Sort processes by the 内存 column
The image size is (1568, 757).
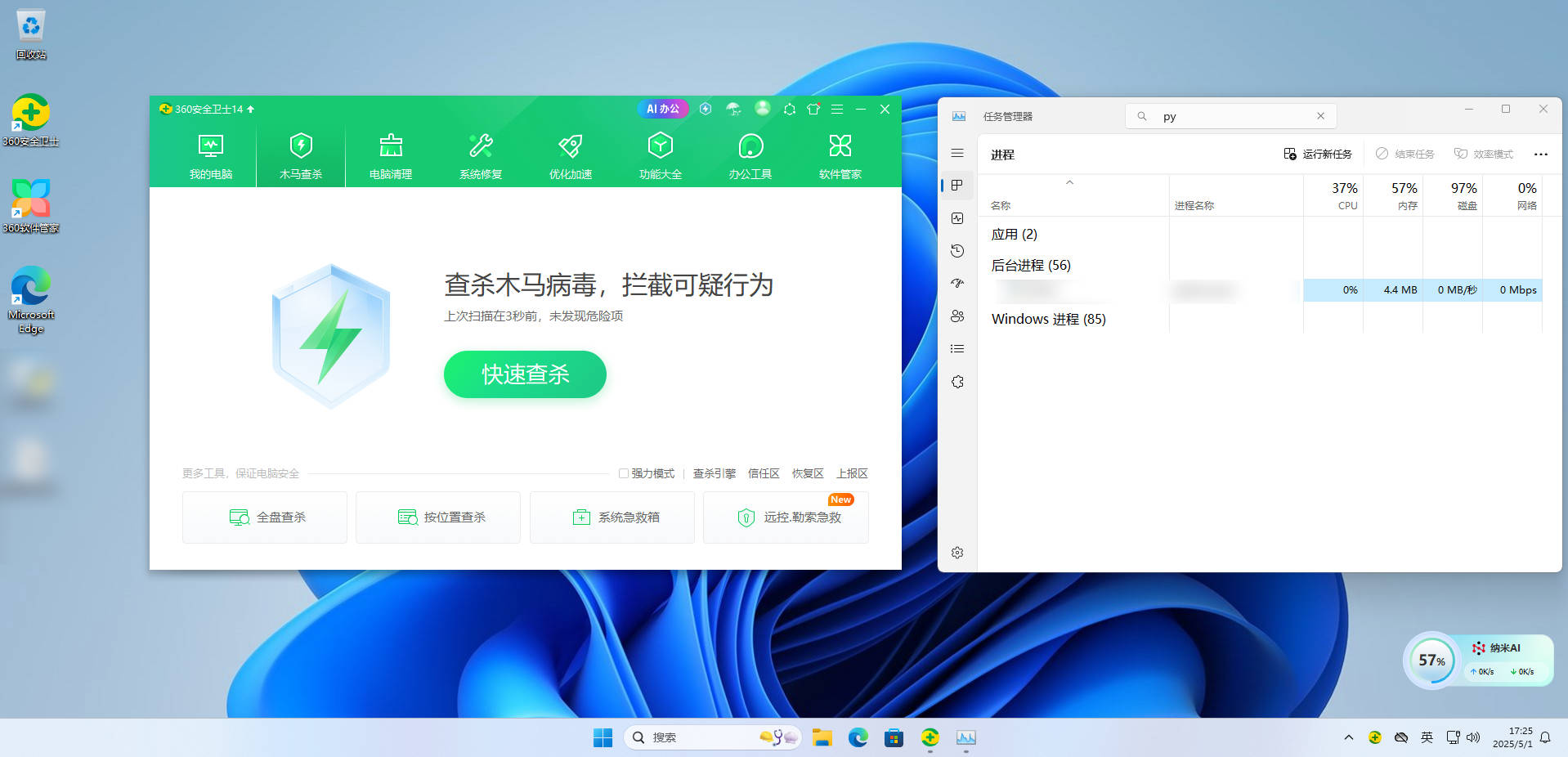click(x=1393, y=196)
